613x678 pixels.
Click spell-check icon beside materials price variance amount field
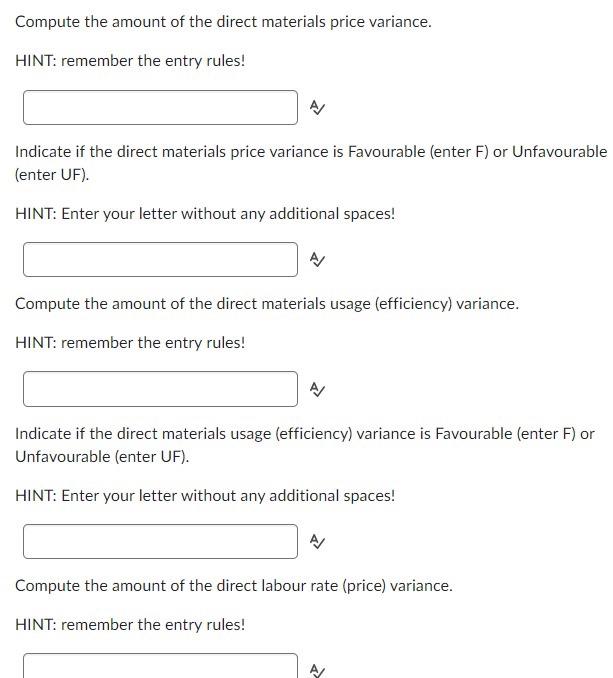tap(317, 108)
